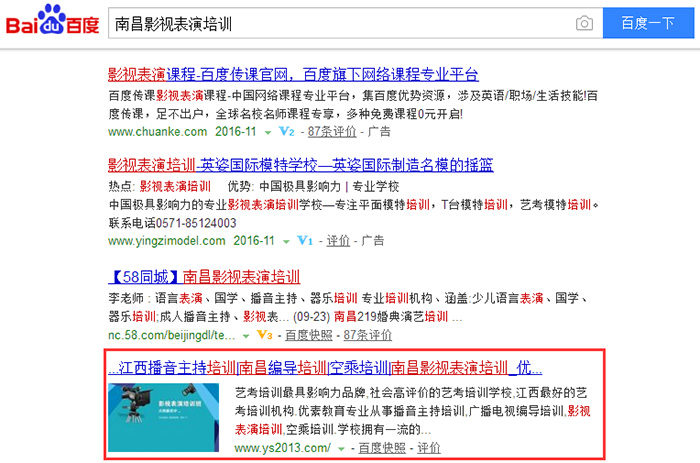Open 江西播音主持培训 result title link

point(325,367)
